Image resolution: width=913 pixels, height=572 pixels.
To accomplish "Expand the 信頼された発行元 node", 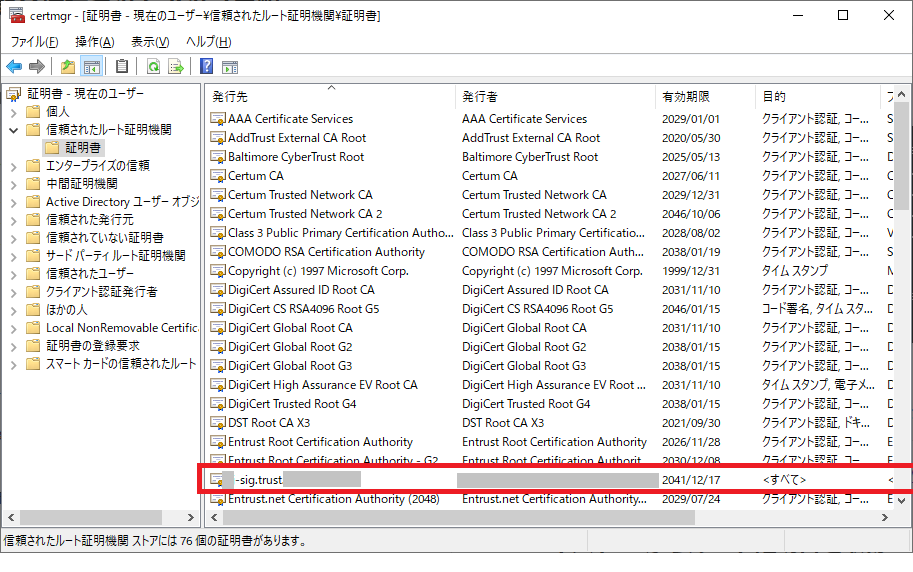I will (x=14, y=221).
